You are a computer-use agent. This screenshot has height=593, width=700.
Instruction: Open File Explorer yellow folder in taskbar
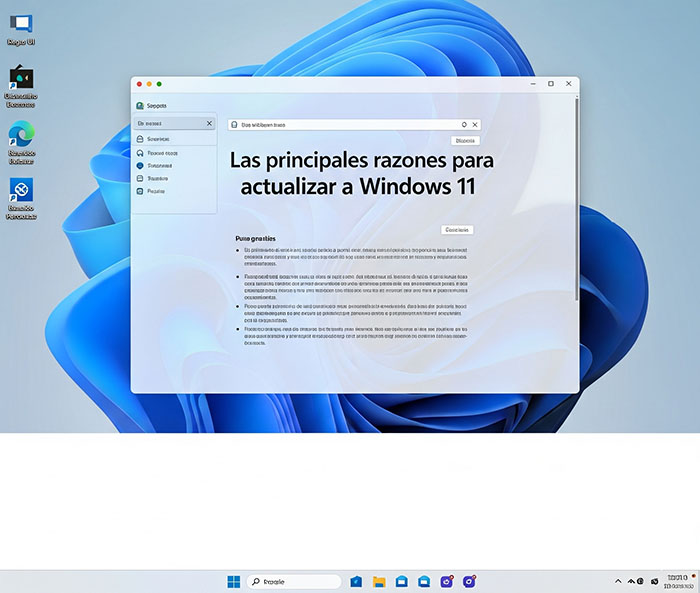[x=379, y=581]
